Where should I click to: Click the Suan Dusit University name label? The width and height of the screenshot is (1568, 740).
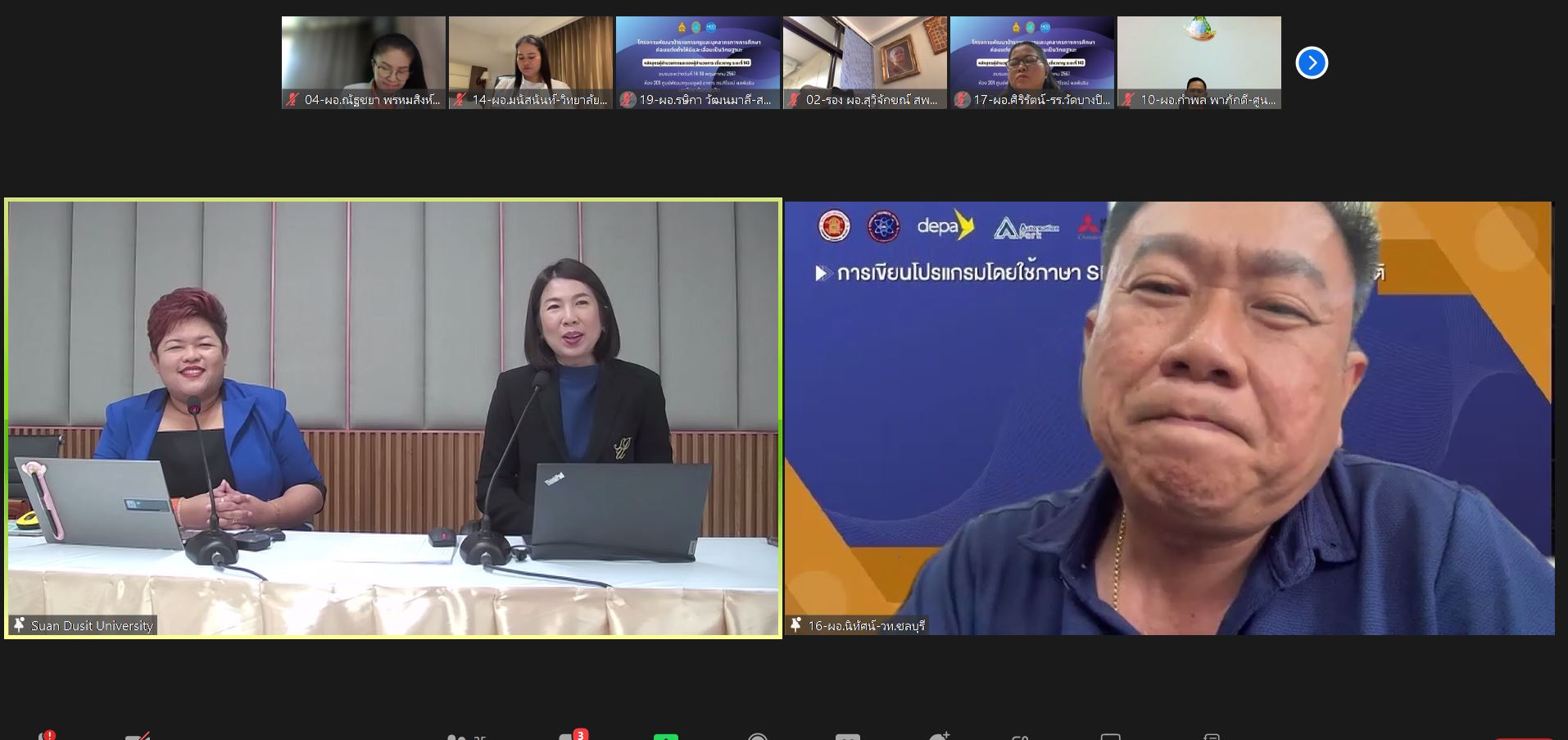coord(92,625)
